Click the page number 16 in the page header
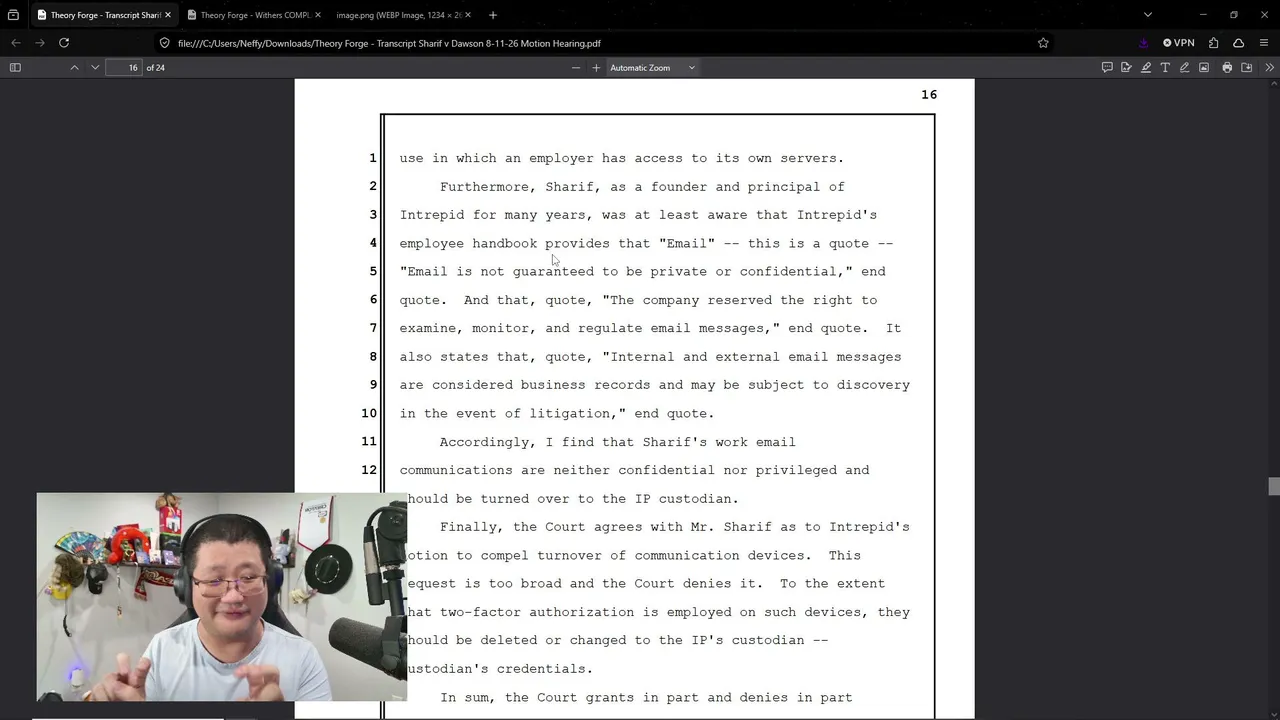Viewport: 1280px width, 720px height. tap(929, 94)
